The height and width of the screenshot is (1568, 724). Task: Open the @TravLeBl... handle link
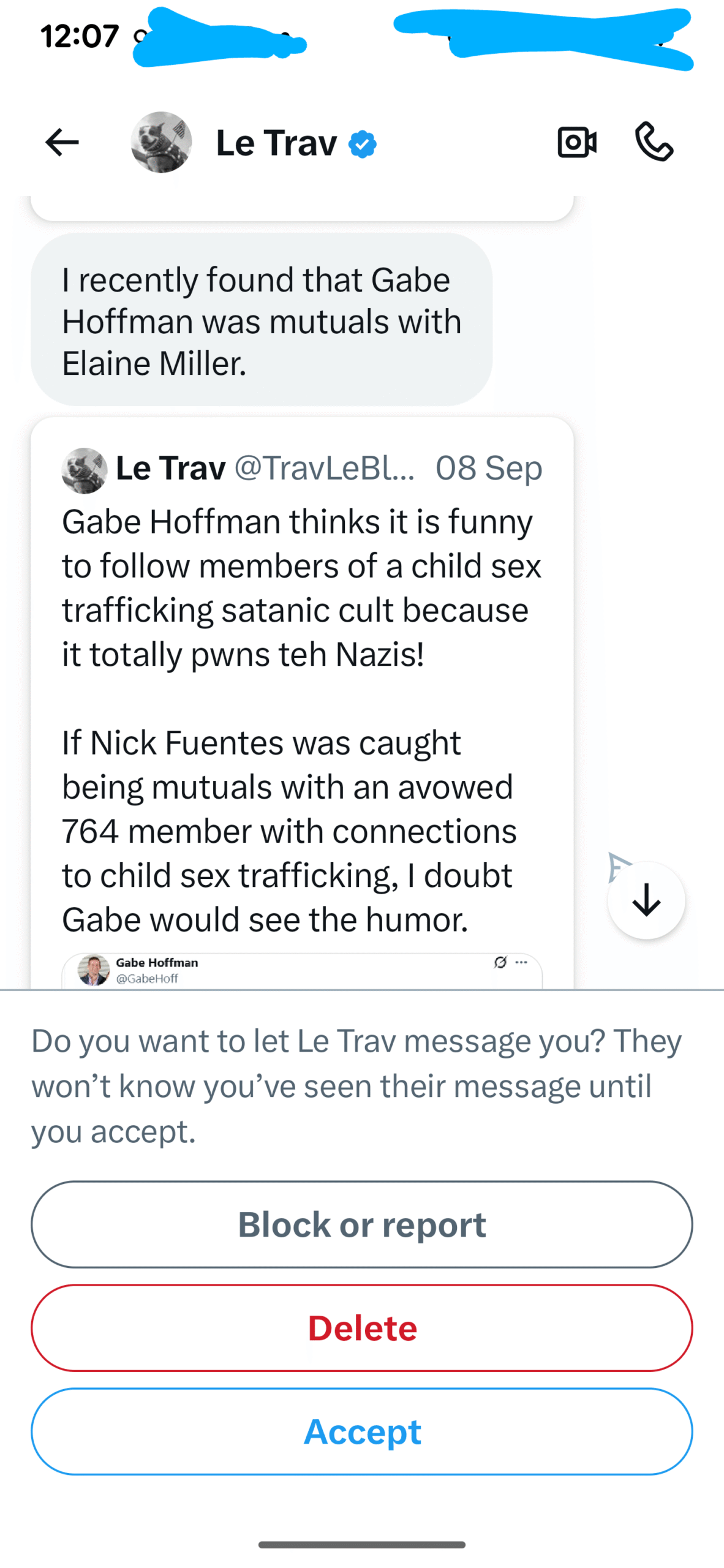[x=324, y=469]
